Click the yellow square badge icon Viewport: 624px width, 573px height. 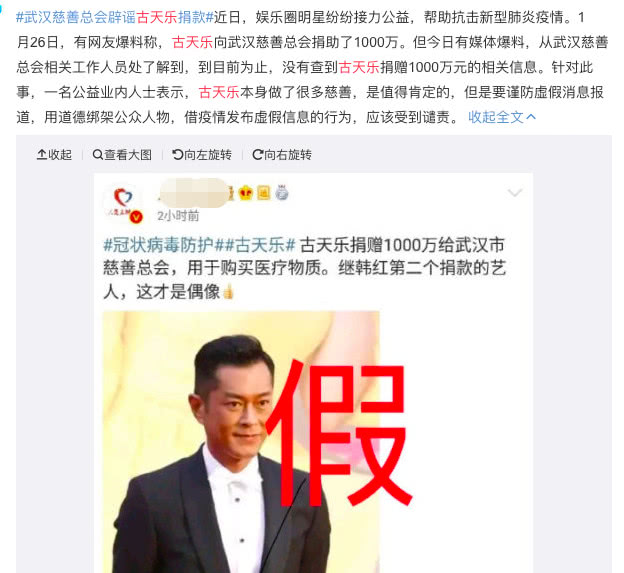tap(264, 193)
